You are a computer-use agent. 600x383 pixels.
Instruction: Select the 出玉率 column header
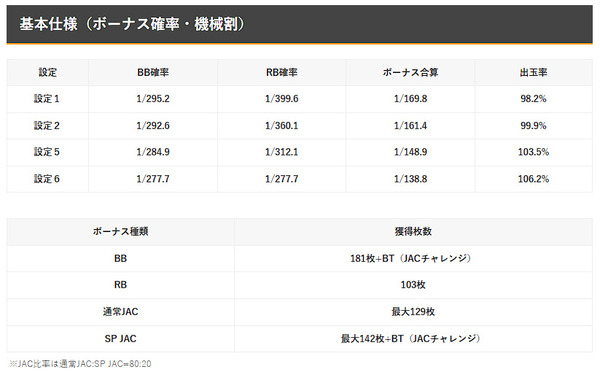tap(533, 72)
